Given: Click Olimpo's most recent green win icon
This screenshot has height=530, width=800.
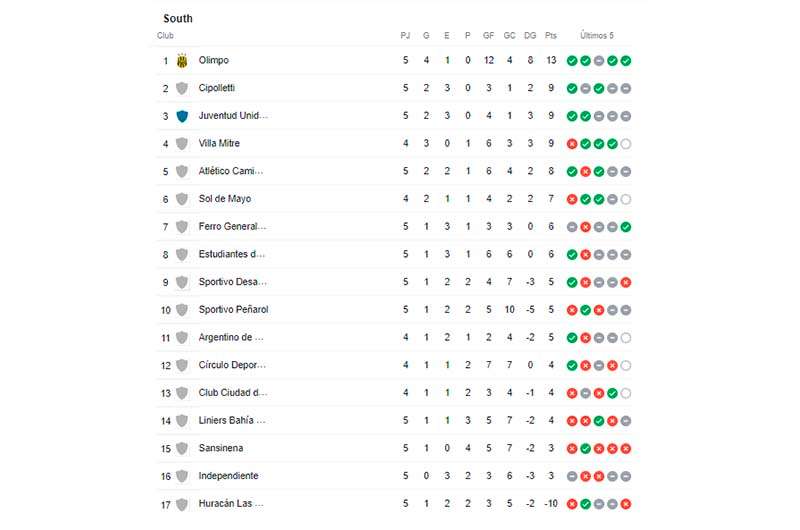Looking at the screenshot, I should pyautogui.click(x=626, y=61).
